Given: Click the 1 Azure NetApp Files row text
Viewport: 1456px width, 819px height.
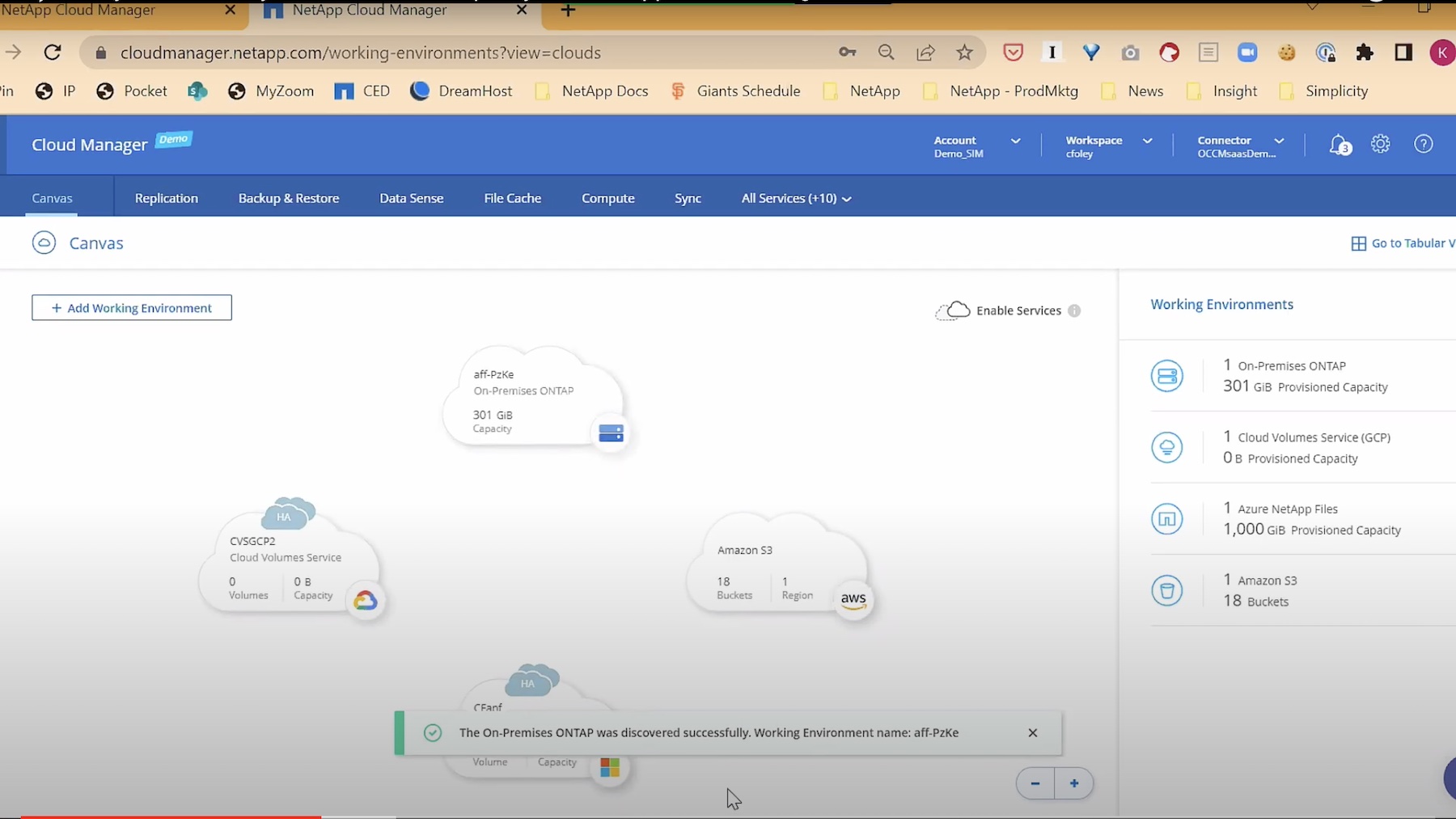Looking at the screenshot, I should [x=1280, y=509].
